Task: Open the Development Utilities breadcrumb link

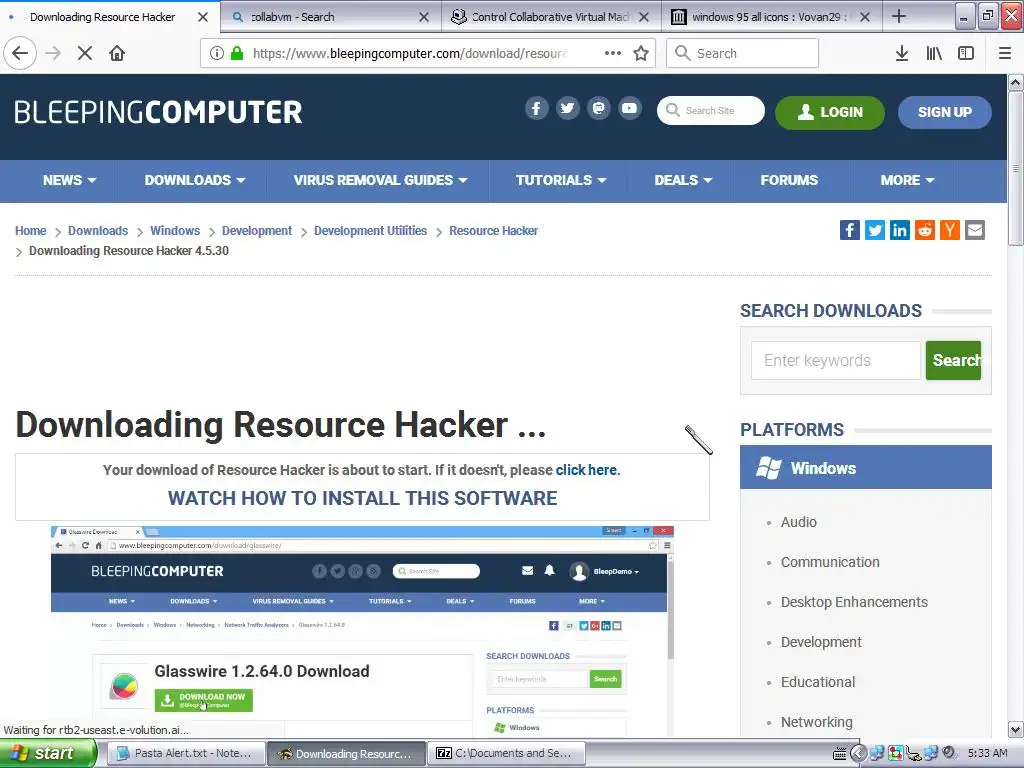Action: [370, 231]
